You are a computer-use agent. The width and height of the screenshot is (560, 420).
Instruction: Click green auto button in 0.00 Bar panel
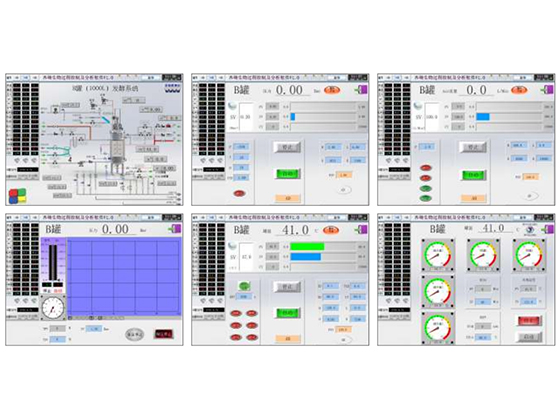[288, 174]
